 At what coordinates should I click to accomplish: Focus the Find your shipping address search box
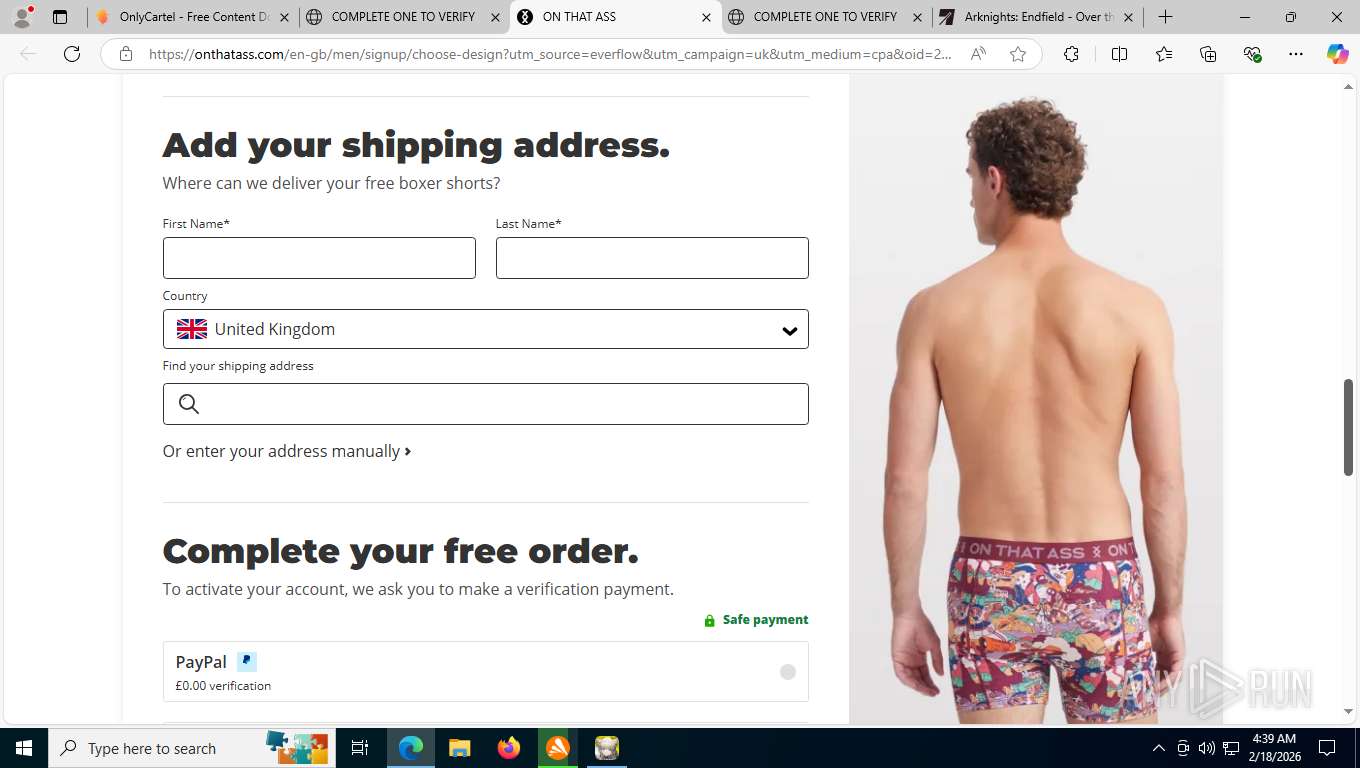(486, 404)
